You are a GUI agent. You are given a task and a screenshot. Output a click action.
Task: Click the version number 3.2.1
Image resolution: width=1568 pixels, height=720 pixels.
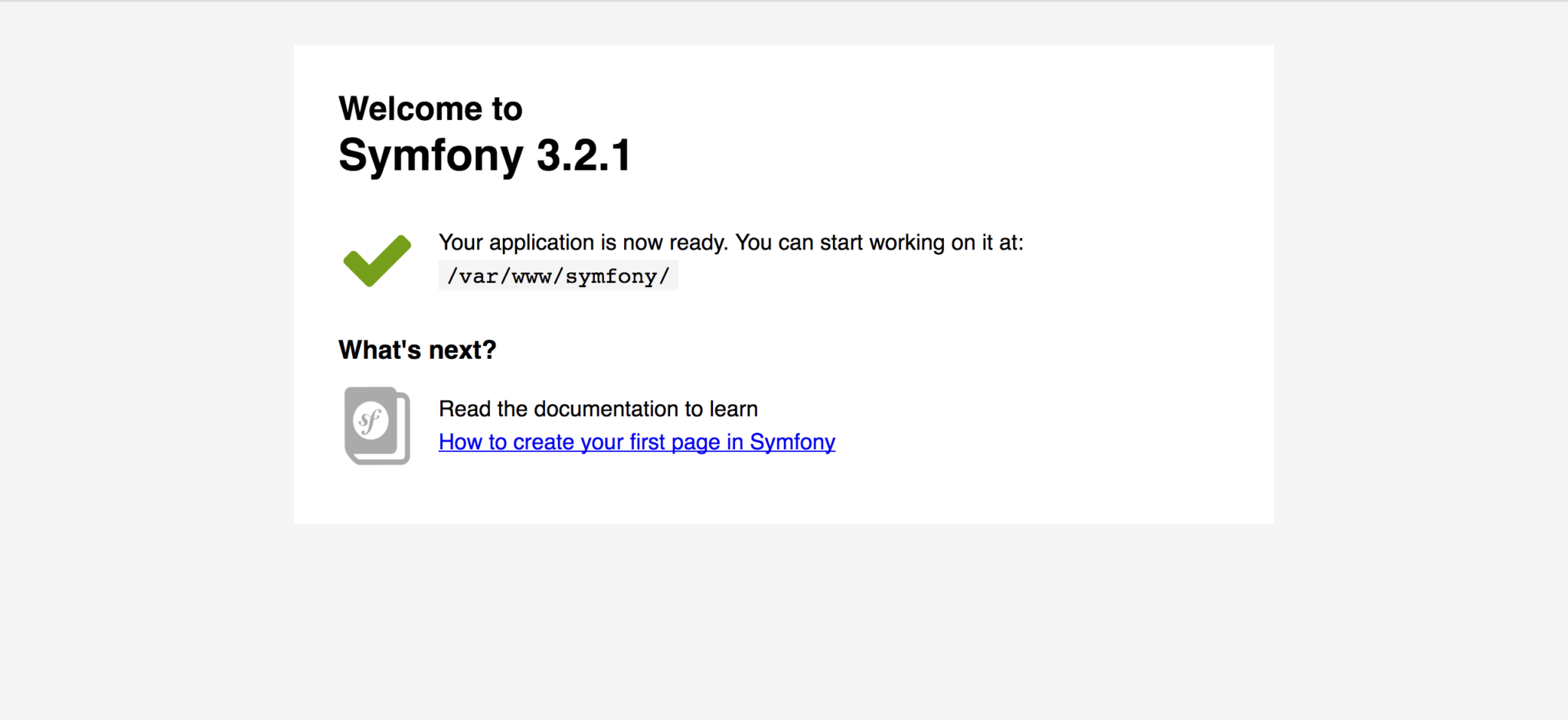584,156
